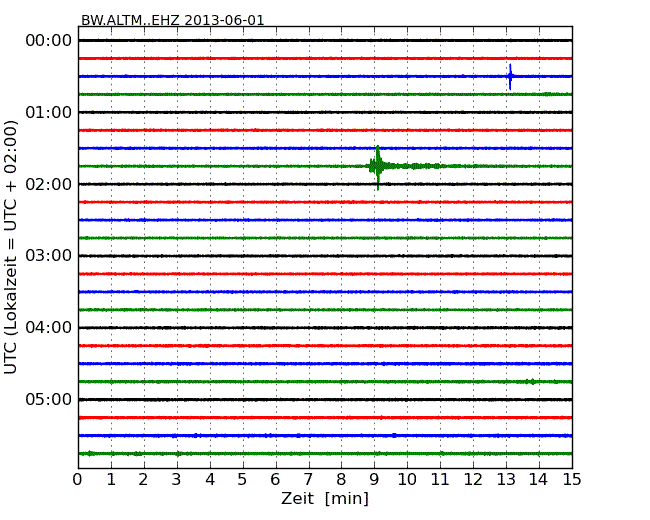The image size is (650, 520).
Task: Click the 01:00 time label
Action: coord(49,112)
